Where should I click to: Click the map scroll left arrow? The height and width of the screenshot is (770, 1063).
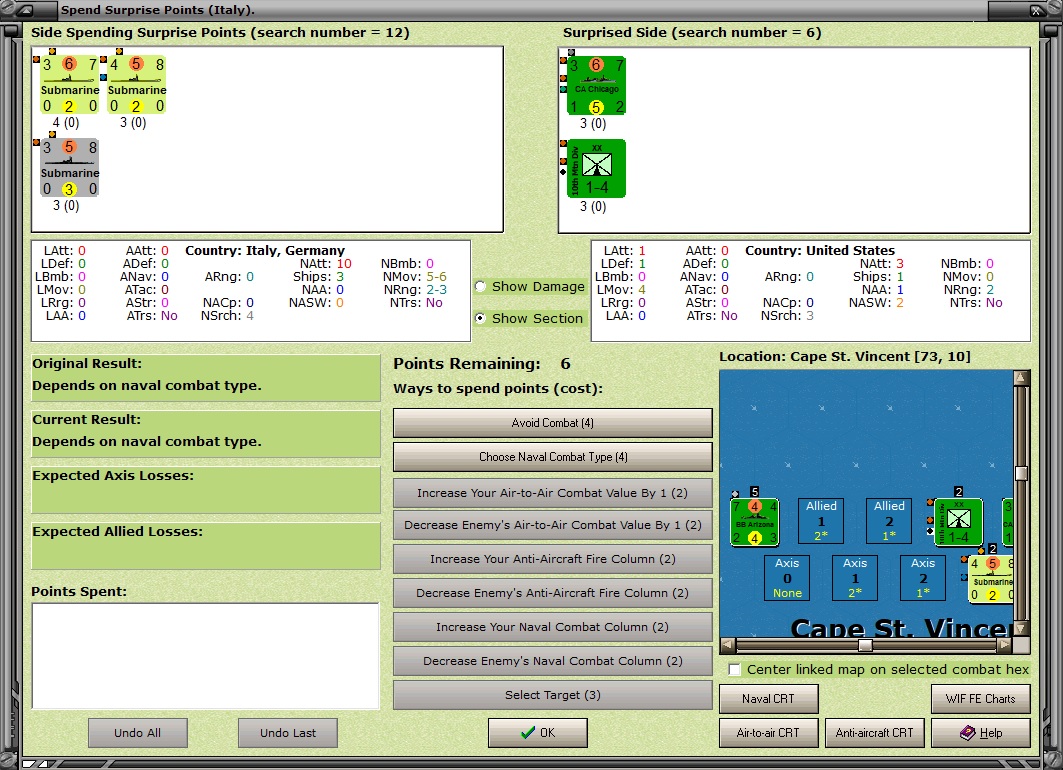coord(727,645)
